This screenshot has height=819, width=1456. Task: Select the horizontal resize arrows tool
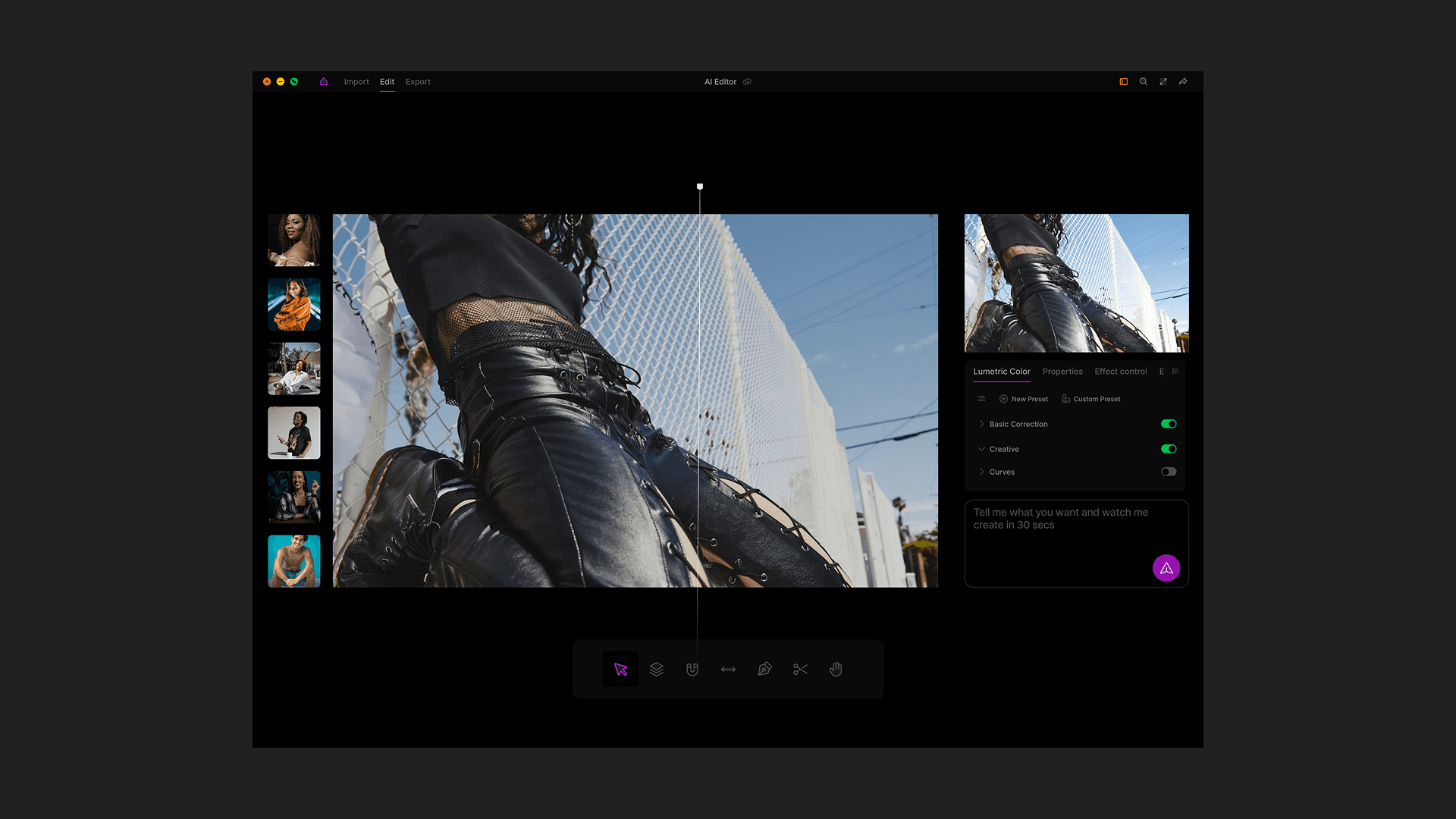click(x=728, y=670)
